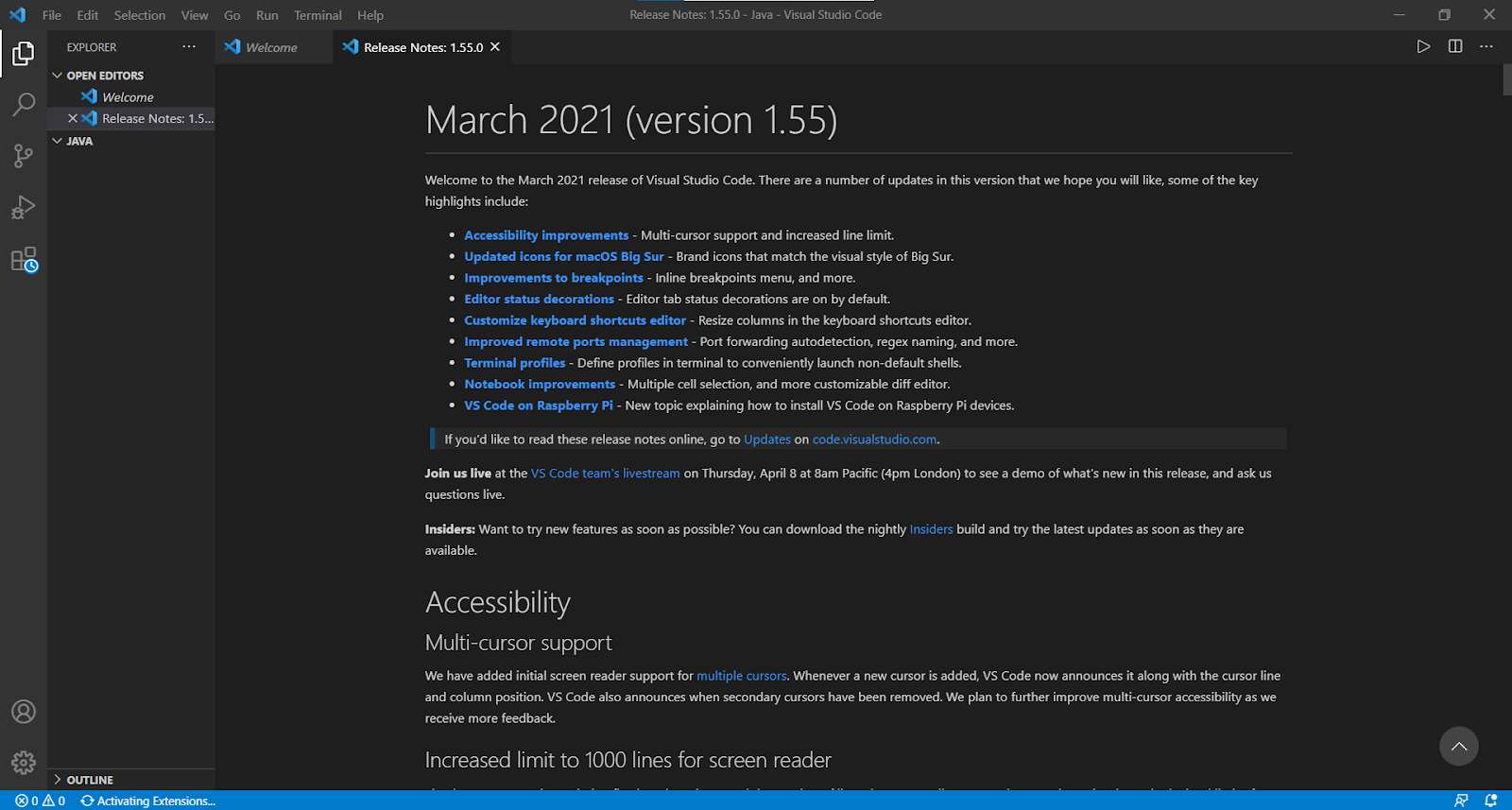Open the Run and Debug view icon
1512x810 pixels.
(24, 207)
